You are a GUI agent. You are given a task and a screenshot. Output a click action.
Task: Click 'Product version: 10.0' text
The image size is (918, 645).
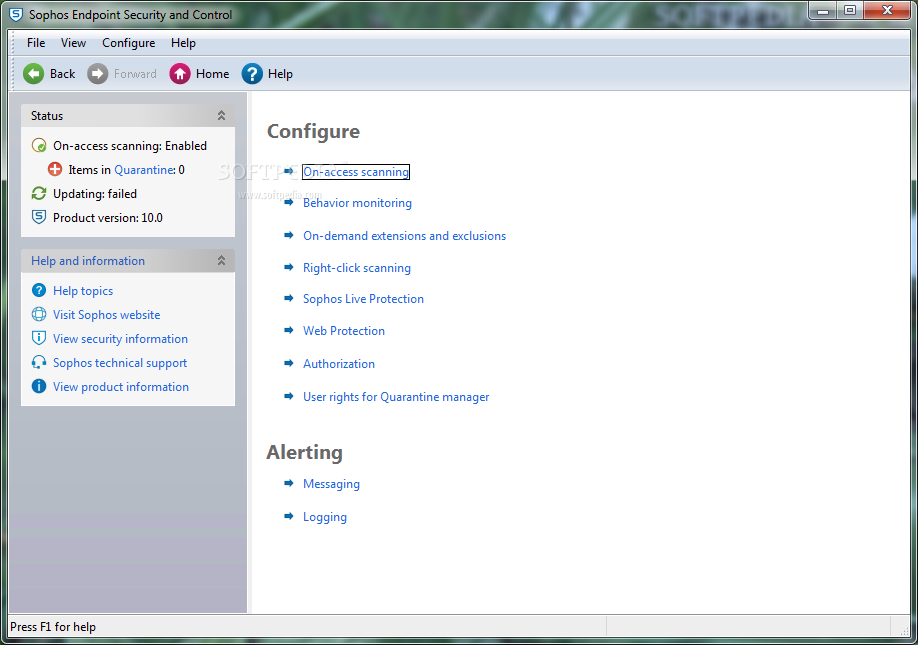point(108,217)
